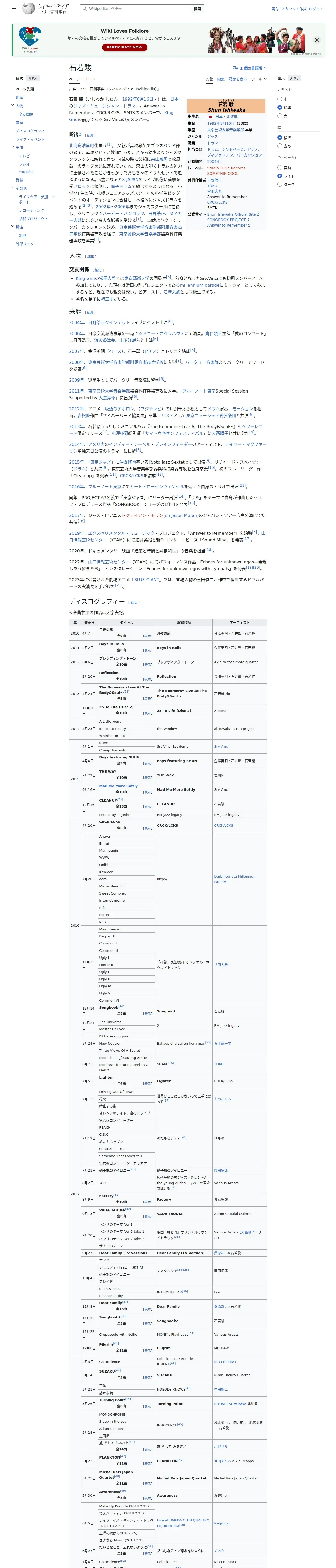Click the Wikipedia globe logo
Image resolution: width=336 pixels, height=1568 pixels.
[x=28, y=9]
